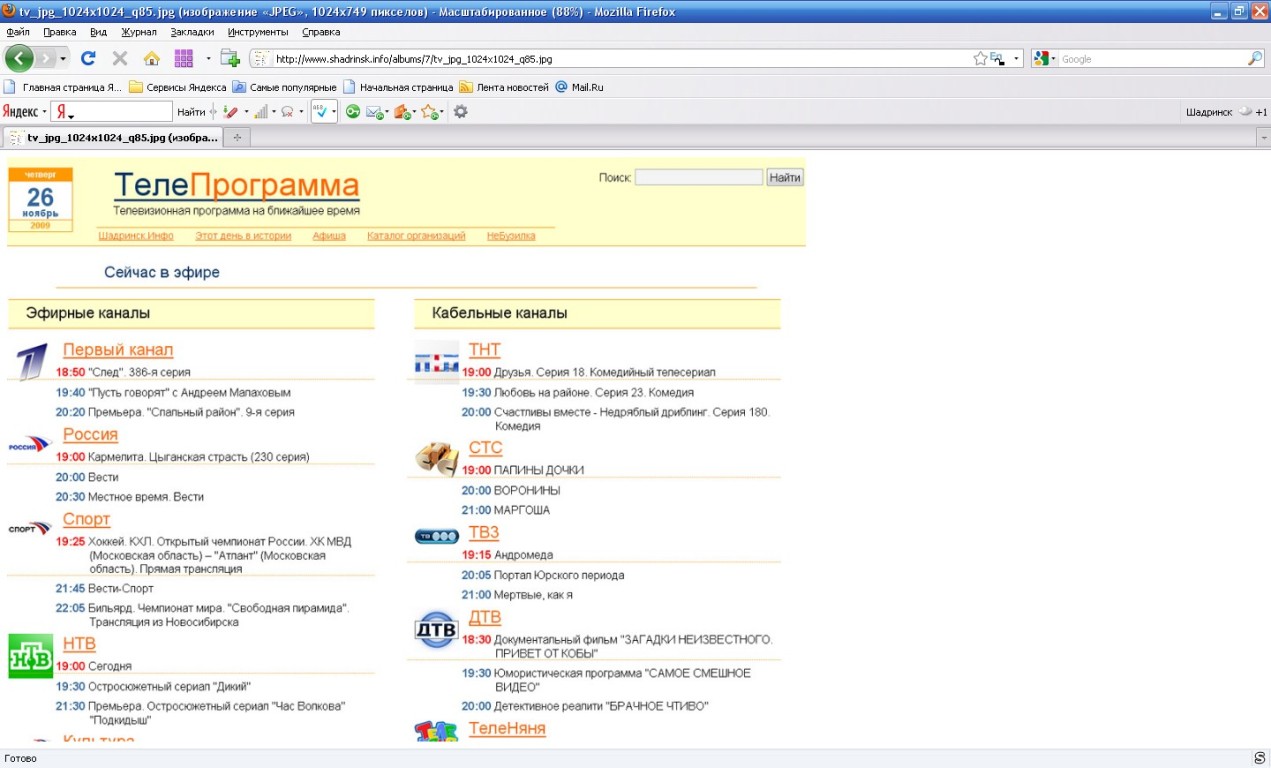This screenshot has width=1271, height=768.
Task: Click the green key login icon
Action: pos(352,112)
